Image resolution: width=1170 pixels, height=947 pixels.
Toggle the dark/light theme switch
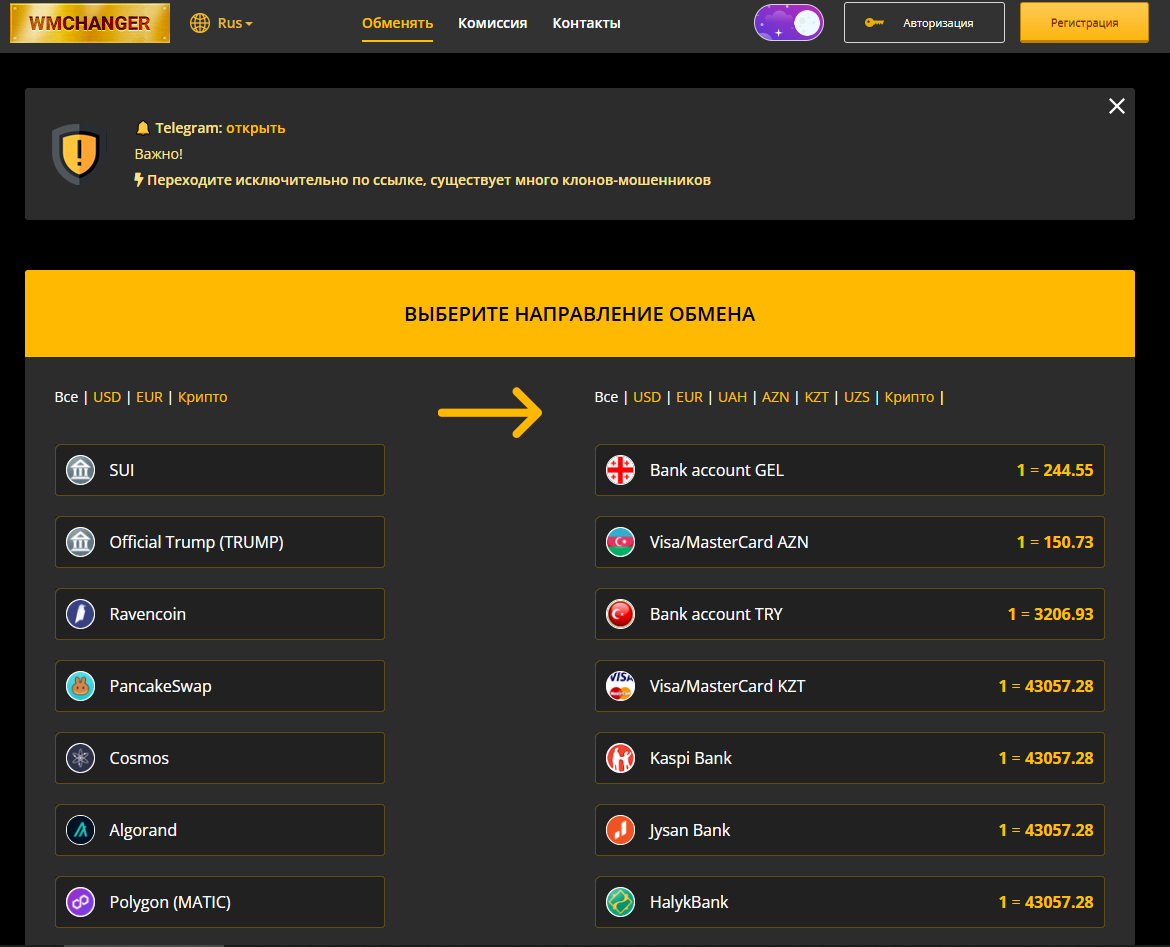click(789, 23)
